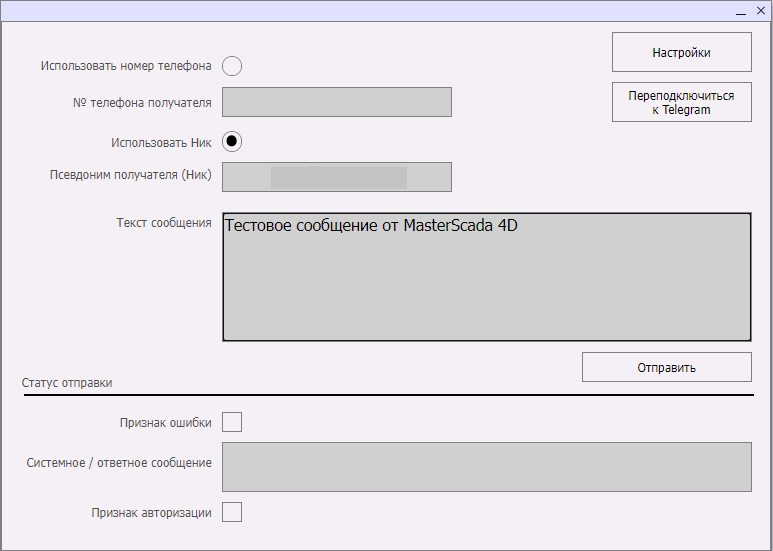Image resolution: width=773 pixels, height=551 pixels.
Task: Toggle the 'Признак авторизации' checkbox
Action: pyautogui.click(x=232, y=512)
